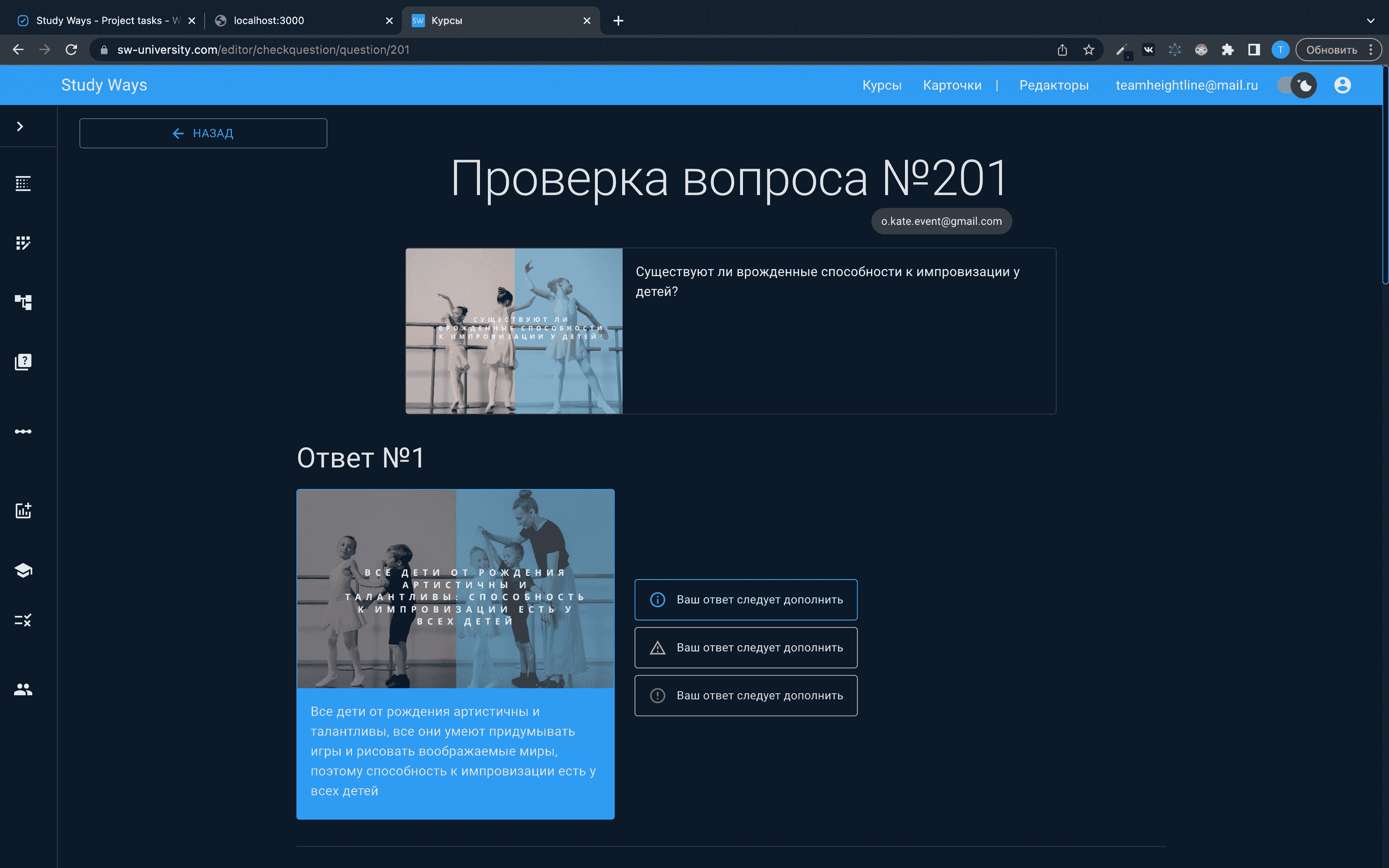Select the exclamation-circle 'Ваш ответ следует дополнить' button
This screenshot has height=868, width=1389.
pyautogui.click(x=746, y=695)
